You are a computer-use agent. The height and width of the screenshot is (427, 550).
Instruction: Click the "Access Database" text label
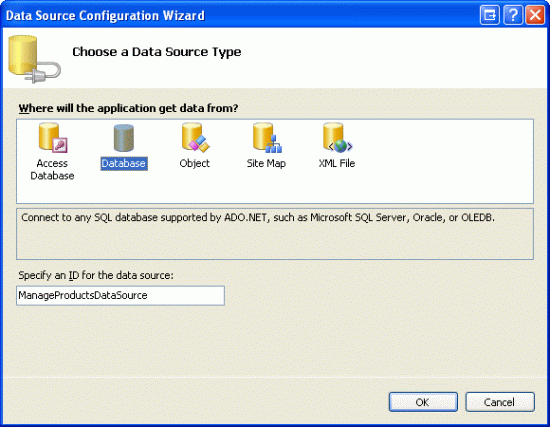coord(52,169)
